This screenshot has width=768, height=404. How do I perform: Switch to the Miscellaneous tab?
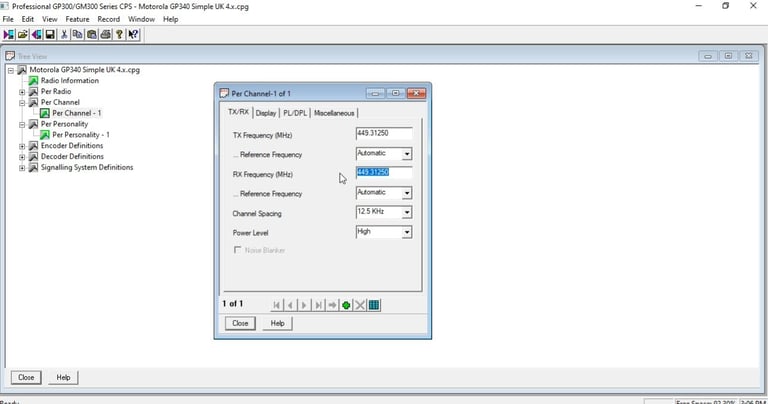(334, 113)
